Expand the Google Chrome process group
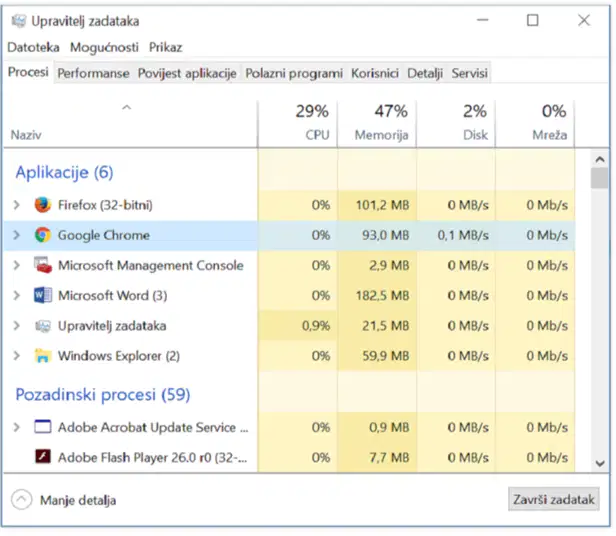The image size is (616, 536). 16,235
